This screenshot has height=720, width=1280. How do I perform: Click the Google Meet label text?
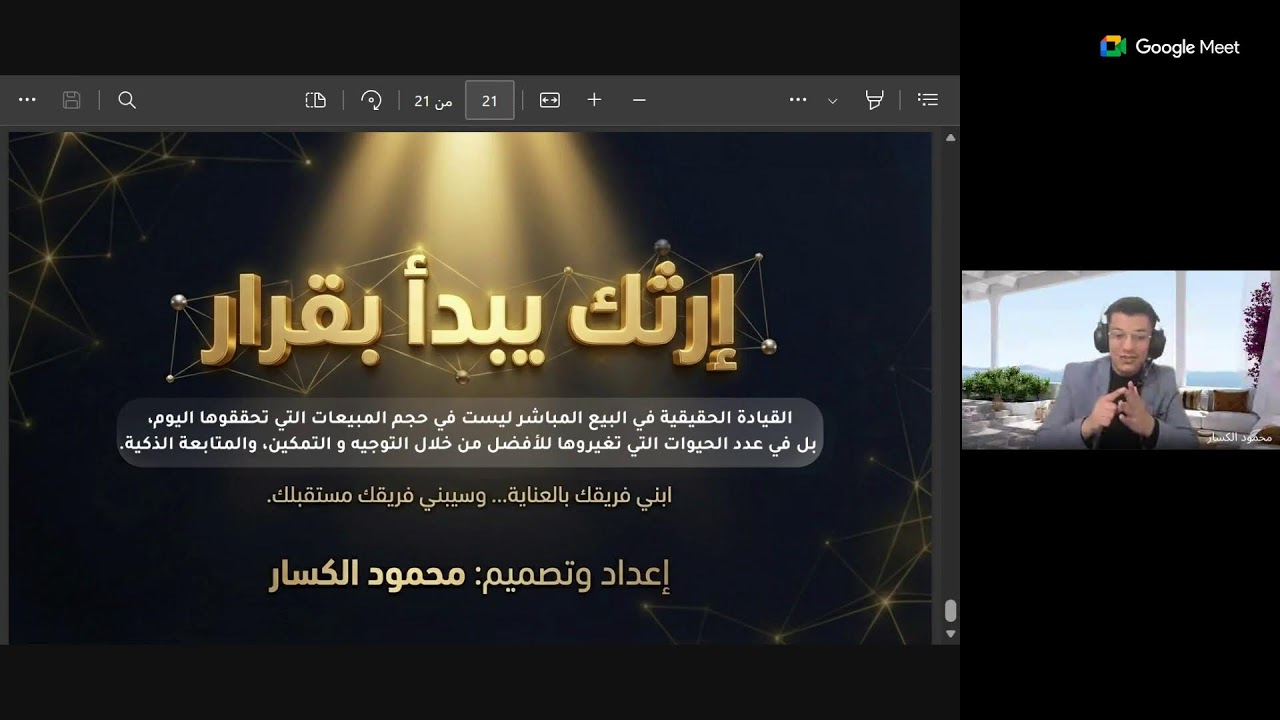click(1187, 47)
